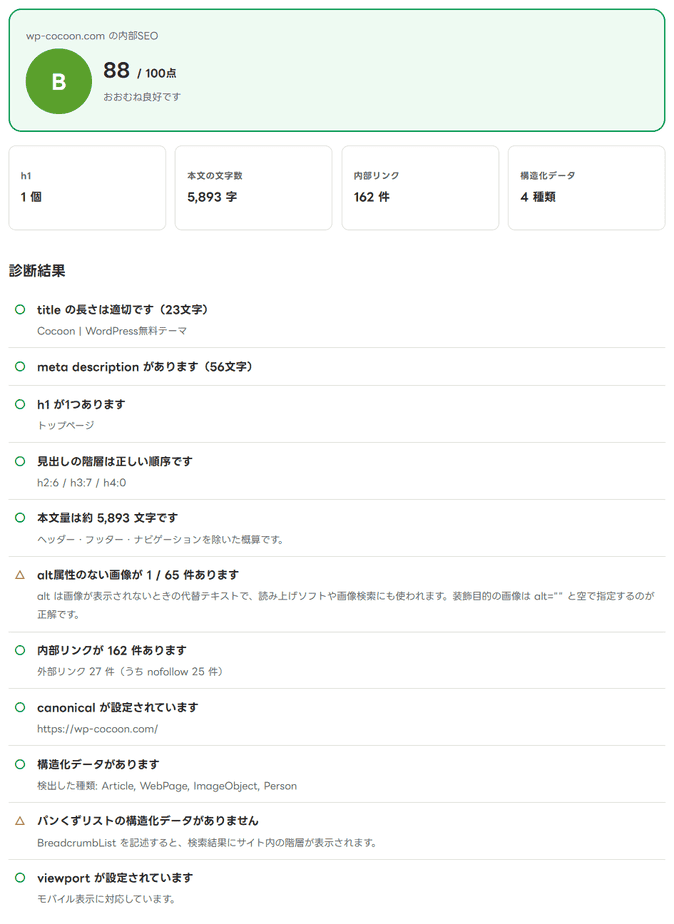Click the BreadcrumbList recommendation text
The width and height of the screenshot is (674, 924).
pyautogui.click(x=207, y=843)
